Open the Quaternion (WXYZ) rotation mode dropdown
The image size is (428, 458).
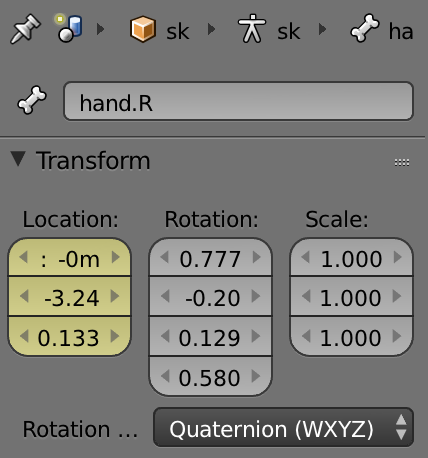(x=283, y=427)
